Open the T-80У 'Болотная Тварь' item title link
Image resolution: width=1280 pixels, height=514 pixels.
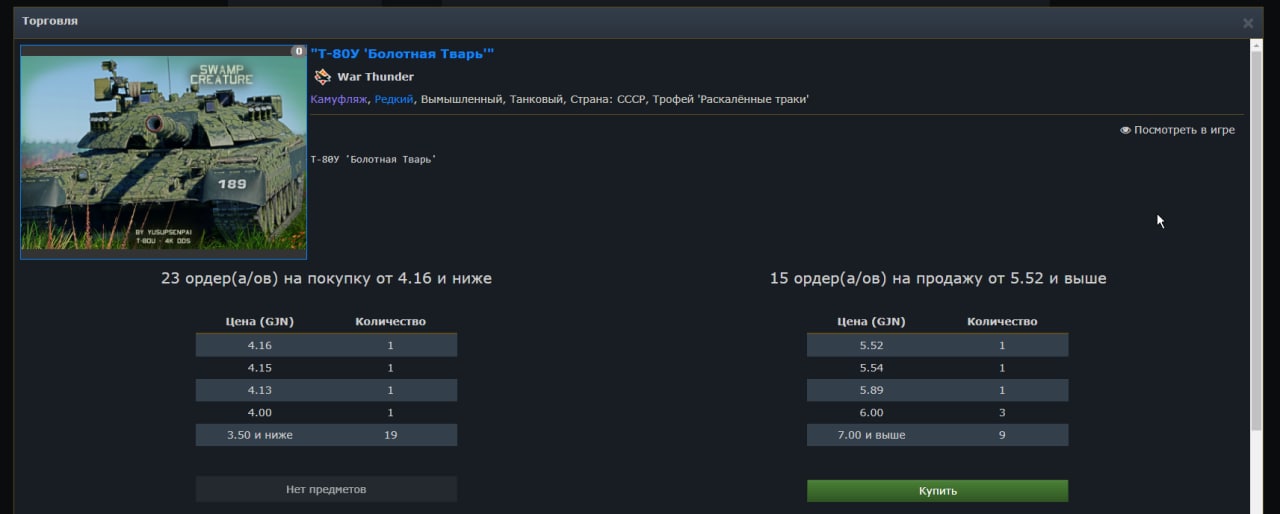click(x=402, y=54)
